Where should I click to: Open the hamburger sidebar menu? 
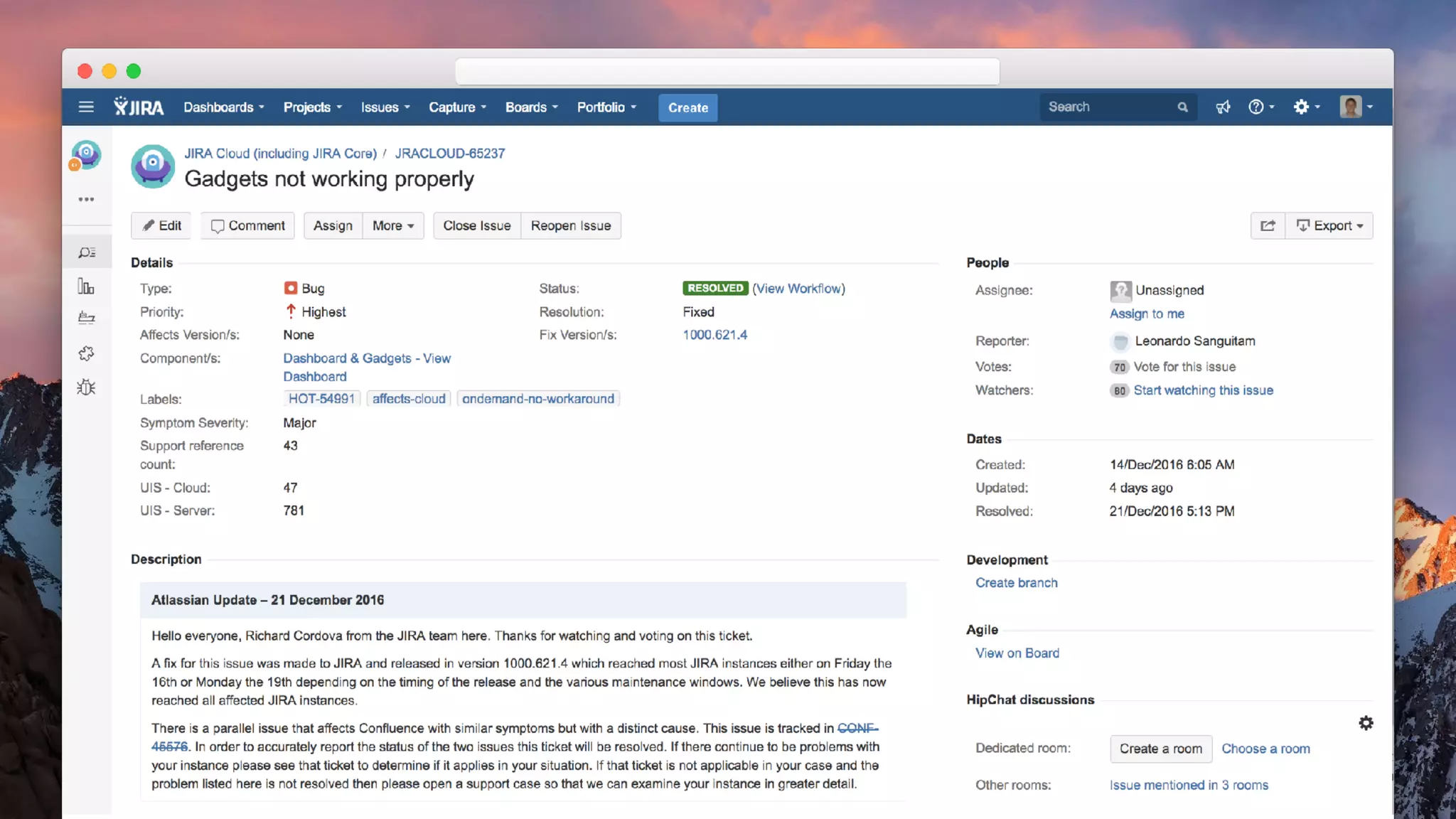coord(86,107)
